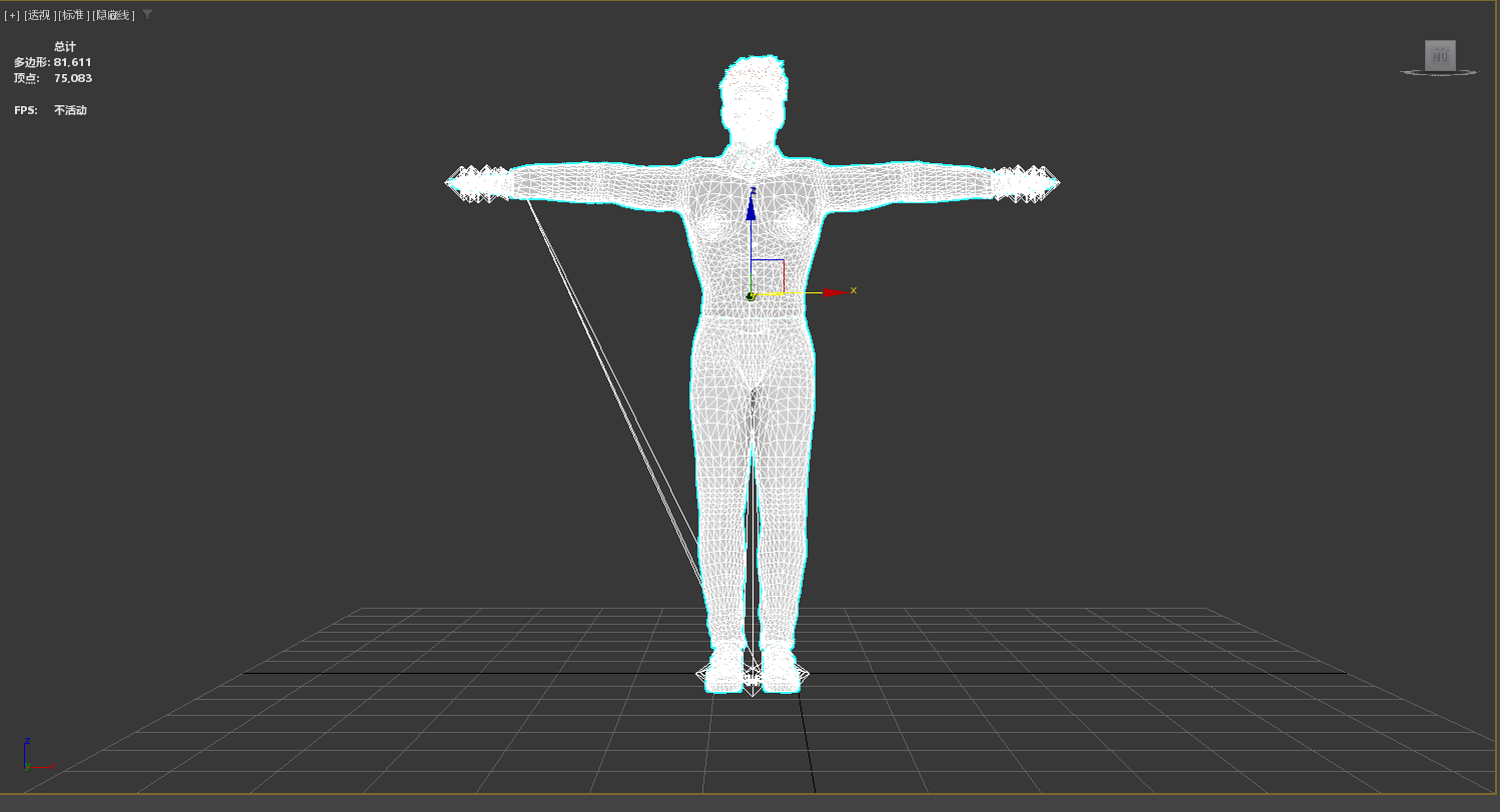Click the mesh hand at the right arm end
This screenshot has height=812, width=1500.
coord(1026,184)
